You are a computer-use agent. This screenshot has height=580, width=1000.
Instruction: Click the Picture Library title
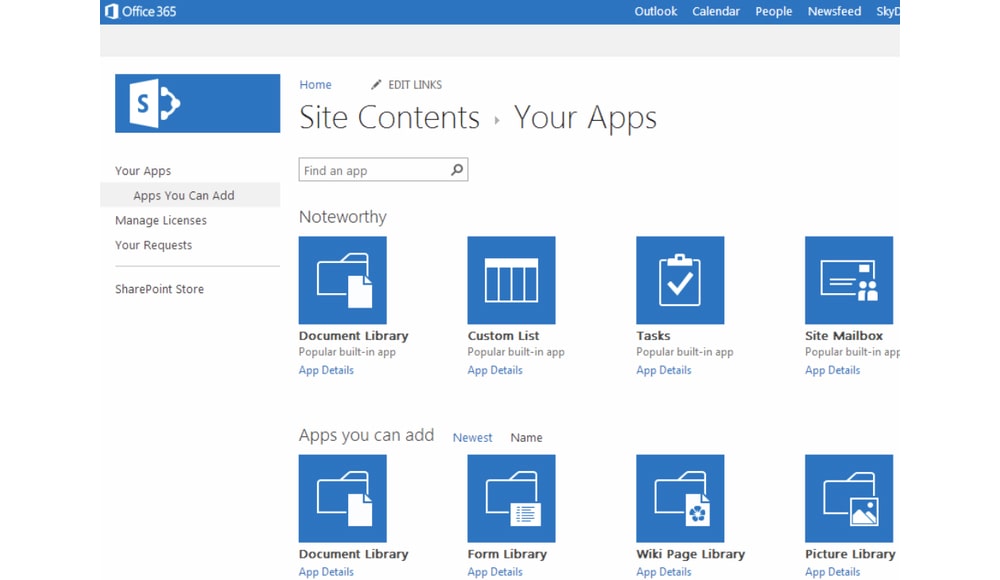850,554
